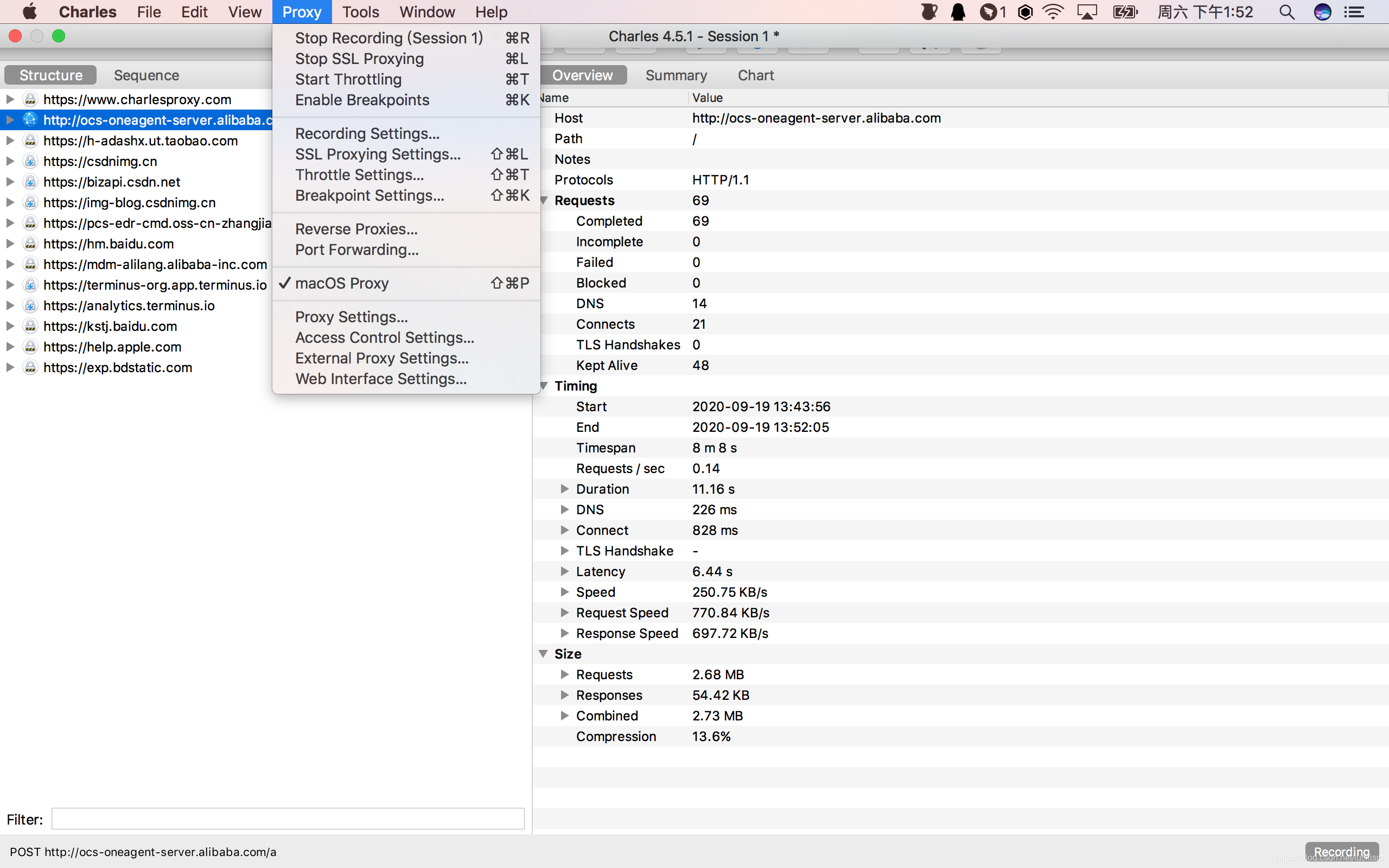Open the Notification Center list icon
The height and width of the screenshot is (868, 1389).
(1355, 11)
